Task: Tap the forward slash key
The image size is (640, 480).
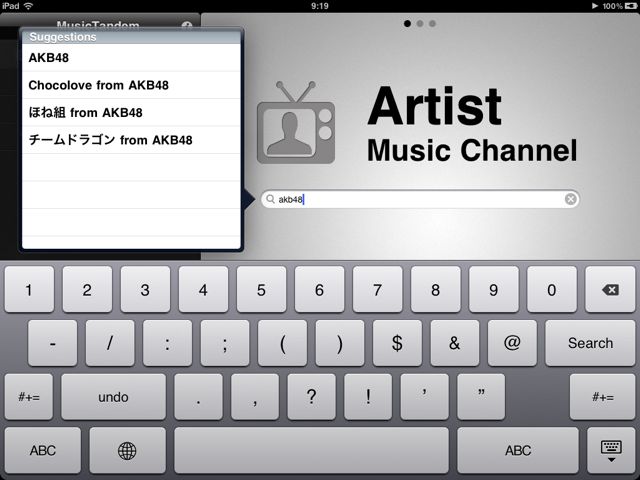Action: click(110, 343)
